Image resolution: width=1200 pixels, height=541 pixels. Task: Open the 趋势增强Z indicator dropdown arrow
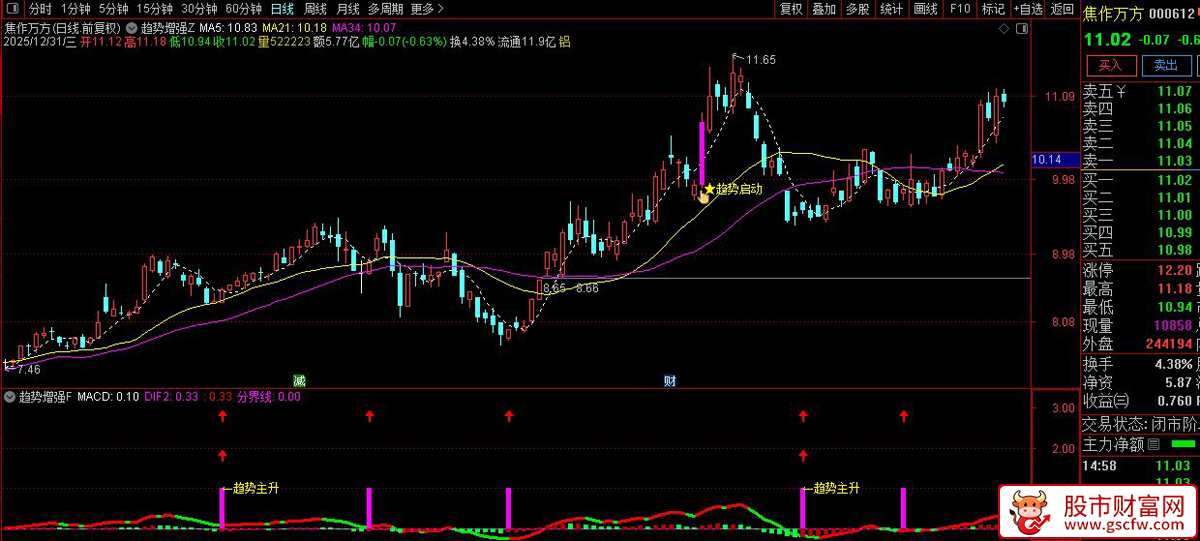pos(132,28)
